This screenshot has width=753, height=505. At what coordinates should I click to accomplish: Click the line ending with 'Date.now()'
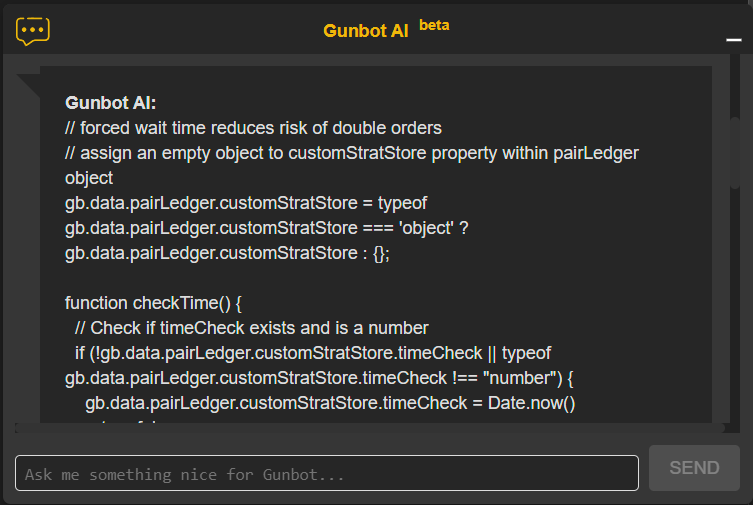tap(330, 403)
